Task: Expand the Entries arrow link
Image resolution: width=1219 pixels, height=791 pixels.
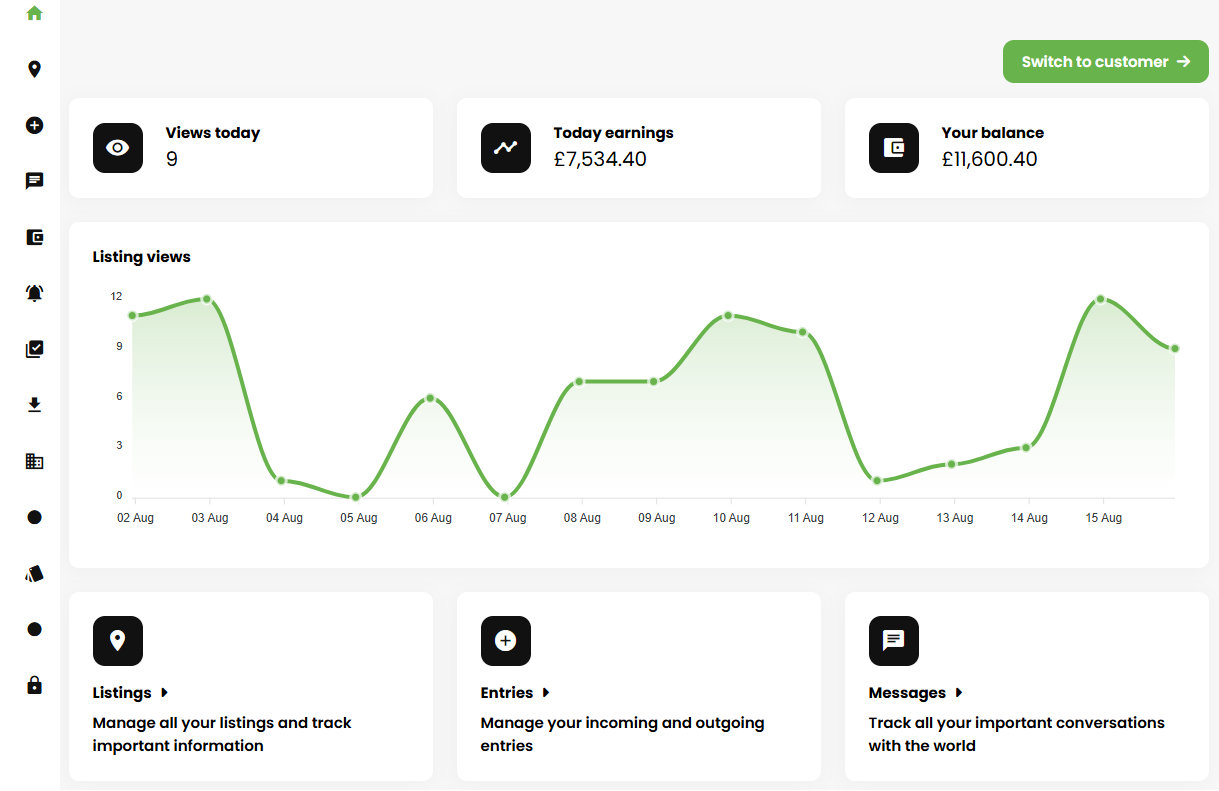Action: [515, 693]
